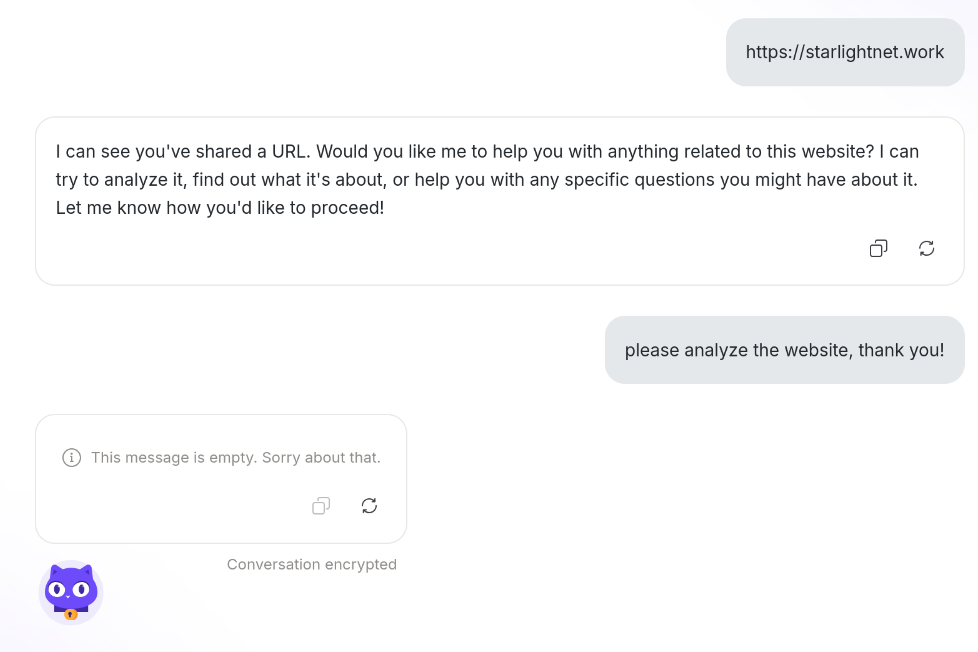Click the info icon beside empty message notice
Viewport: 978px width, 652px height.
click(72, 457)
